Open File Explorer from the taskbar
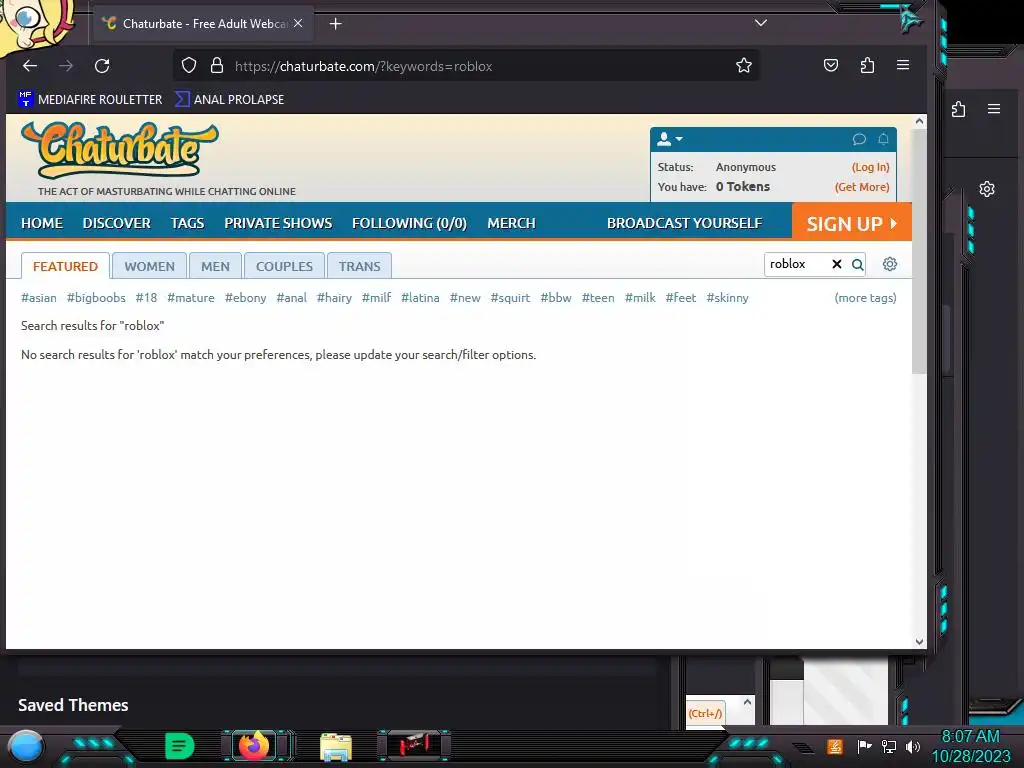This screenshot has height=768, width=1024. [336, 746]
